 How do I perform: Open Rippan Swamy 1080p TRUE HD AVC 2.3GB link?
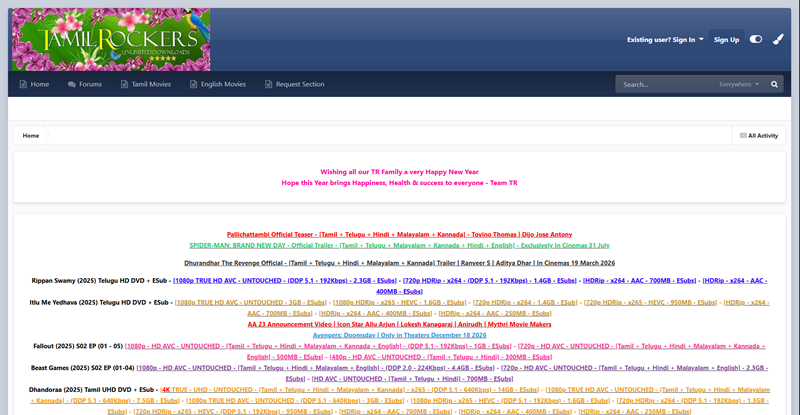pos(285,280)
